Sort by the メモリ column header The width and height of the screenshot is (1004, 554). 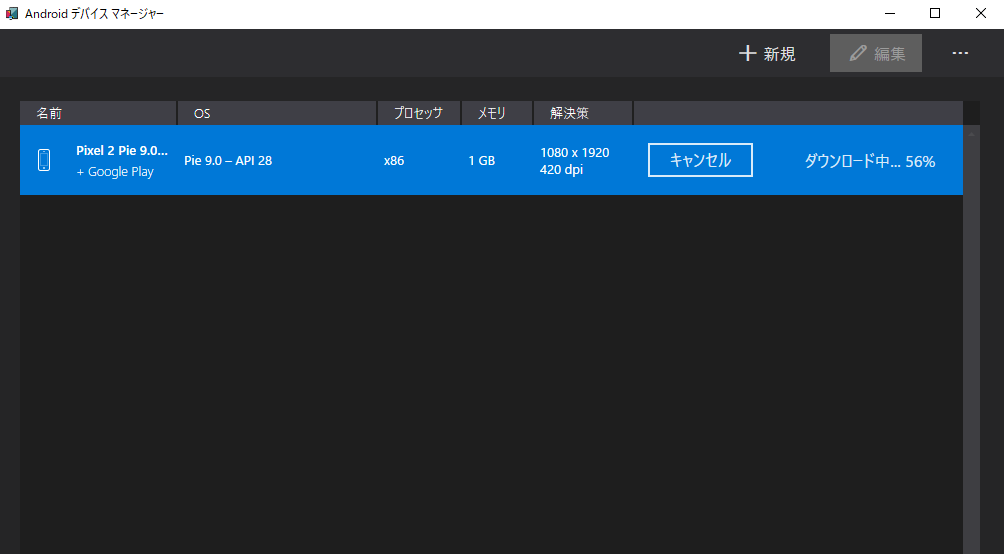coord(497,113)
